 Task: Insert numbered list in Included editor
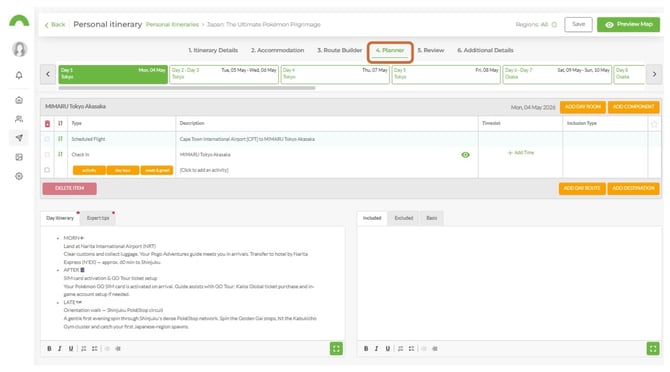[x=400, y=349]
